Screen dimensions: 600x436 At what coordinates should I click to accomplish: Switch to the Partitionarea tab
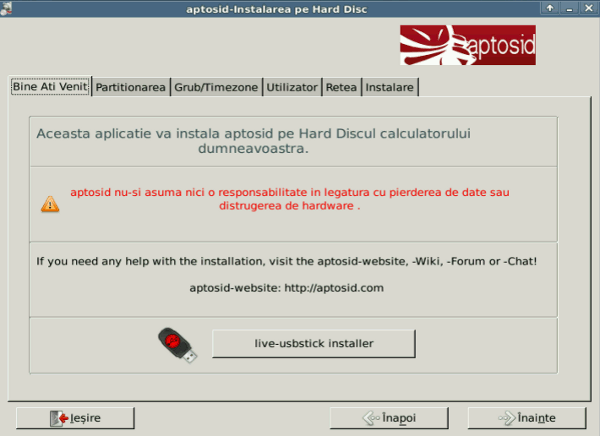(130, 87)
